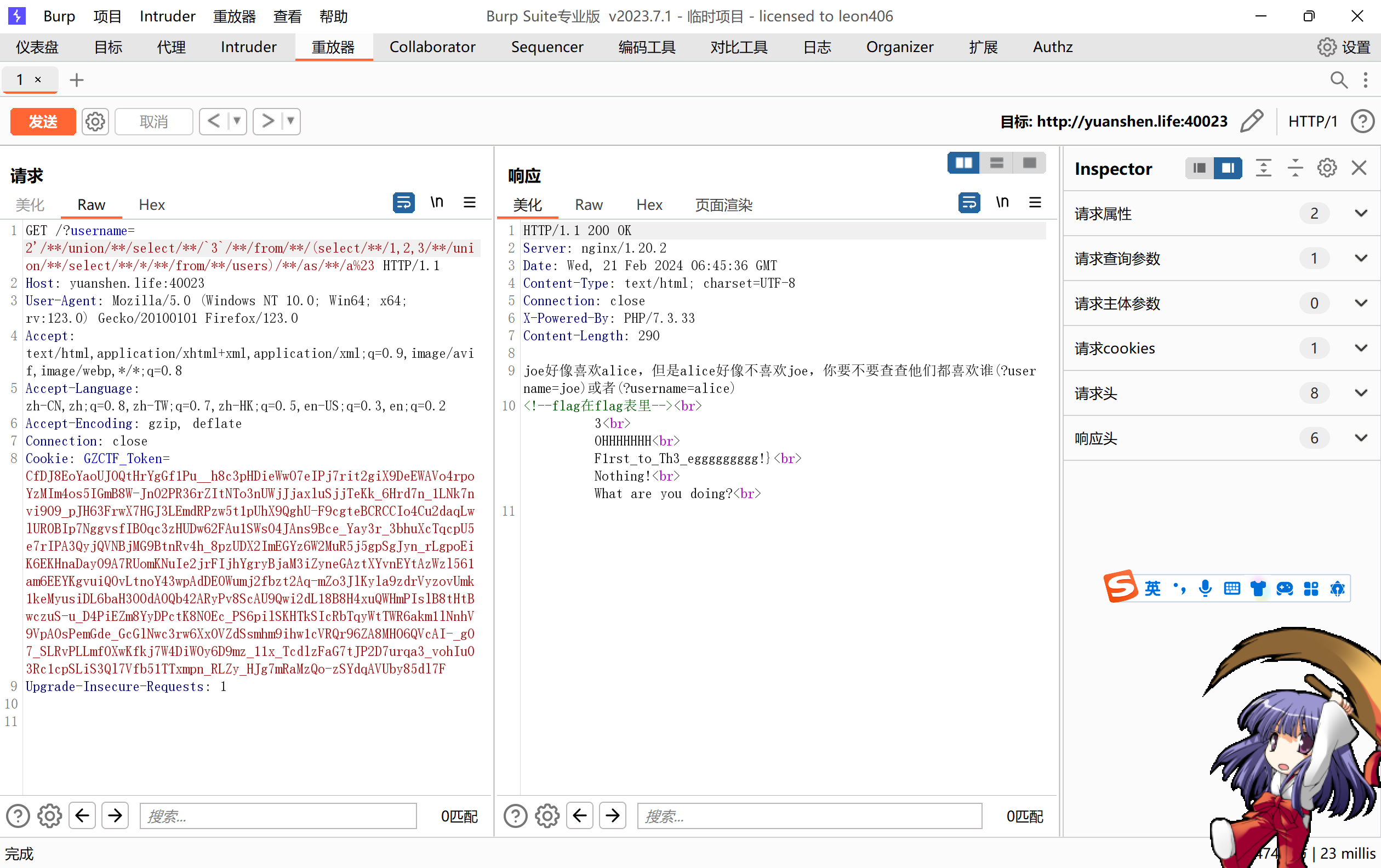The width and height of the screenshot is (1381, 868).
Task: Open the forward history dropdown arrow
Action: click(291, 121)
